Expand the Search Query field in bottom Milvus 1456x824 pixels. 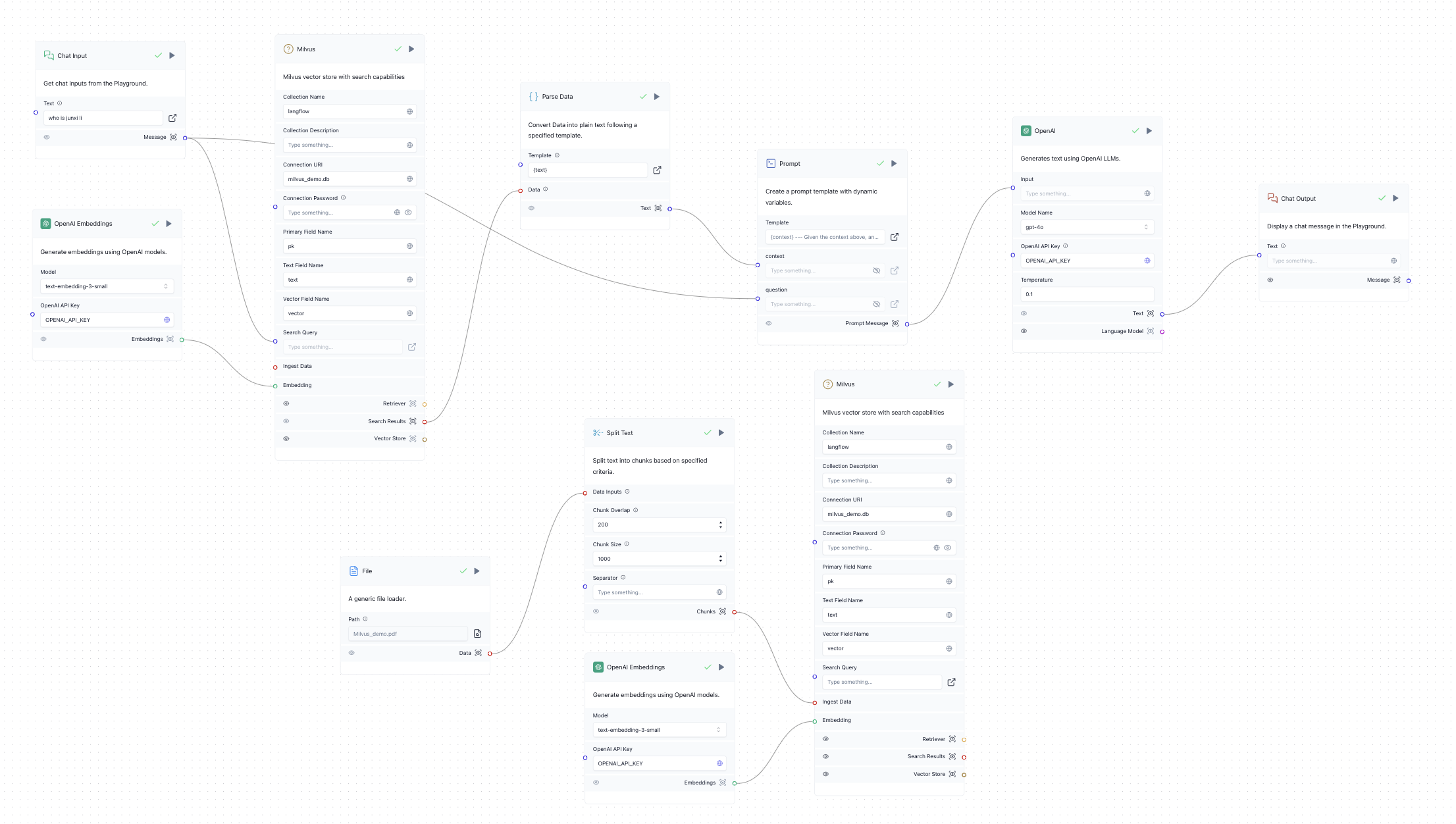pos(949,682)
